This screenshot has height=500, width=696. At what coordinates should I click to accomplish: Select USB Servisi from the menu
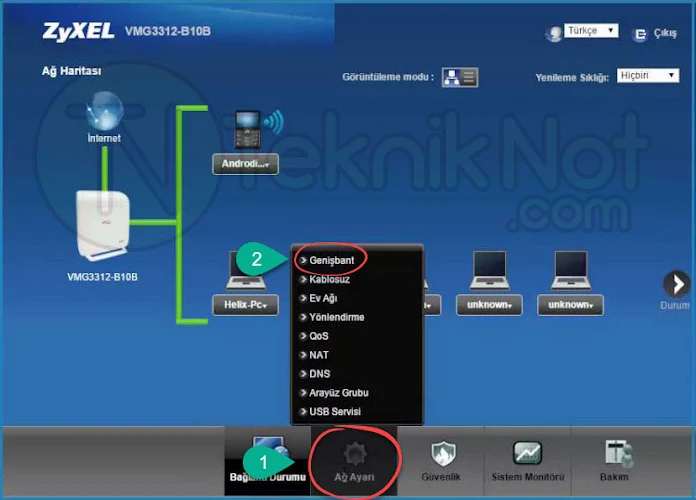point(335,412)
